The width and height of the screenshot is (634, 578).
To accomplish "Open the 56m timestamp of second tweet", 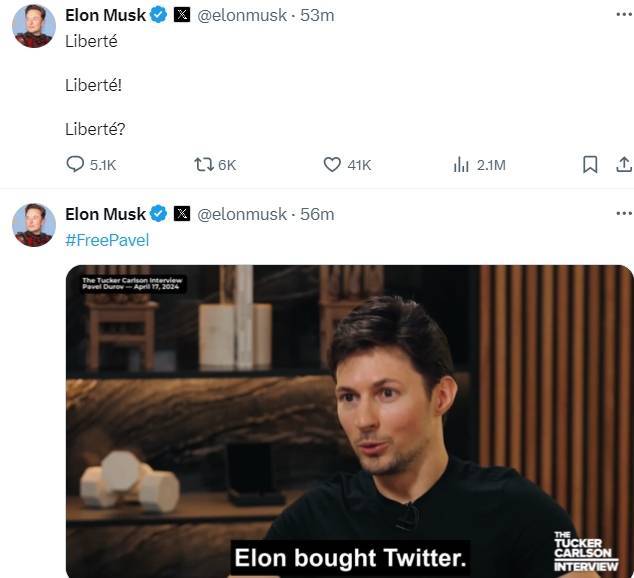I will 317,214.
